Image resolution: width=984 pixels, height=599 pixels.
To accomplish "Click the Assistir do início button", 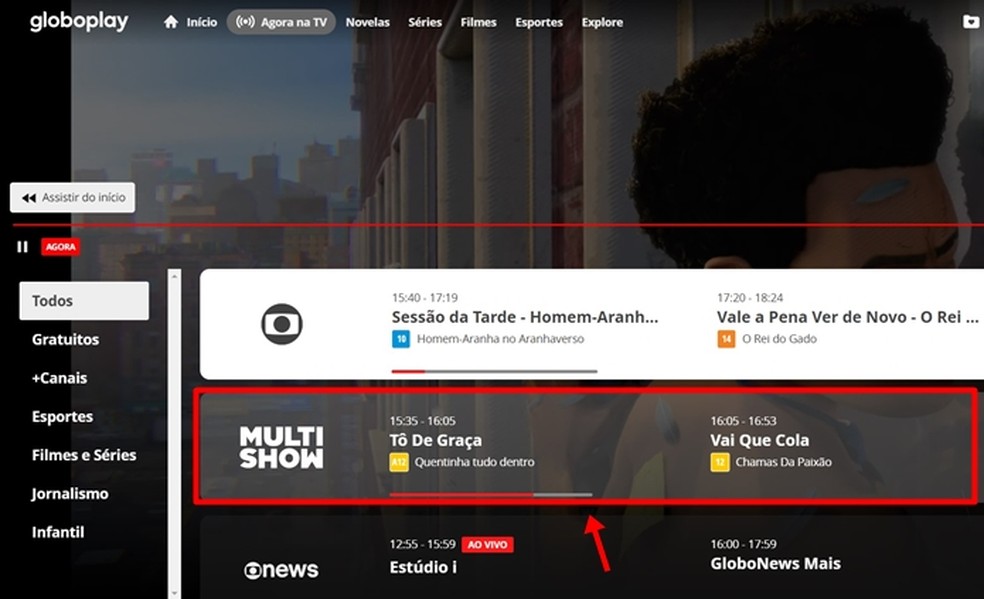I will 72,197.
